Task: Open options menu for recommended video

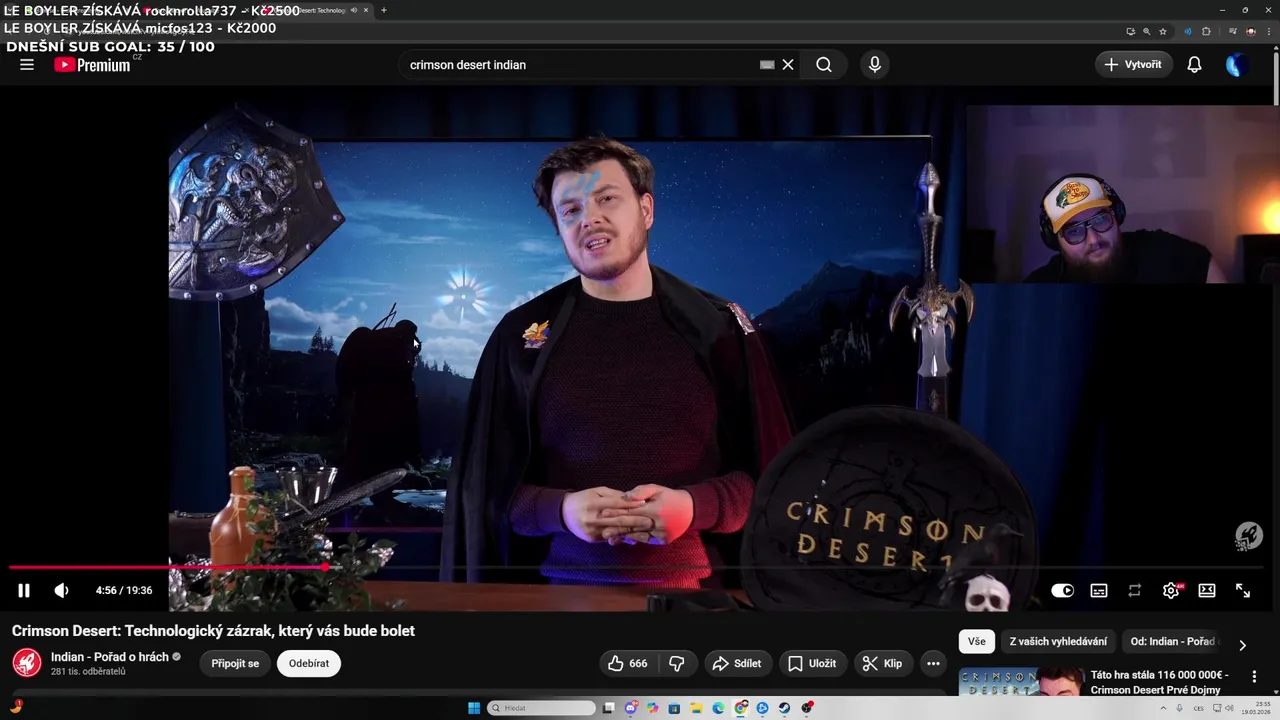Action: [x=1254, y=677]
